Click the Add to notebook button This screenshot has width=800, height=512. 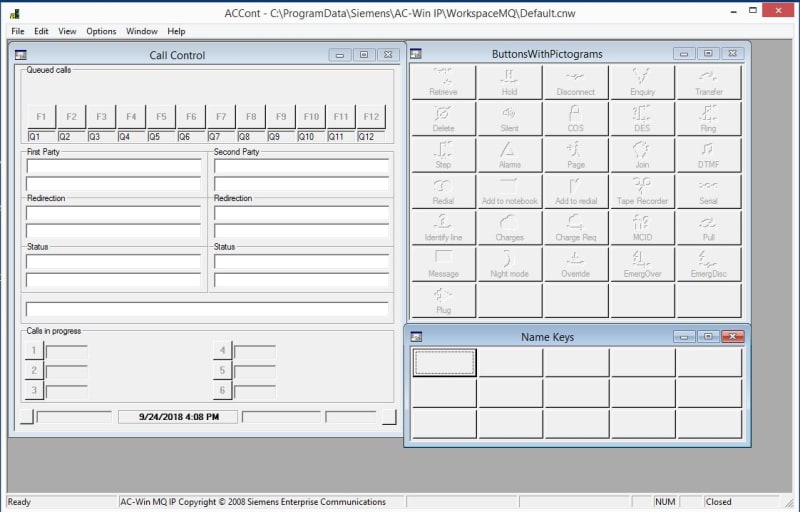[510, 191]
